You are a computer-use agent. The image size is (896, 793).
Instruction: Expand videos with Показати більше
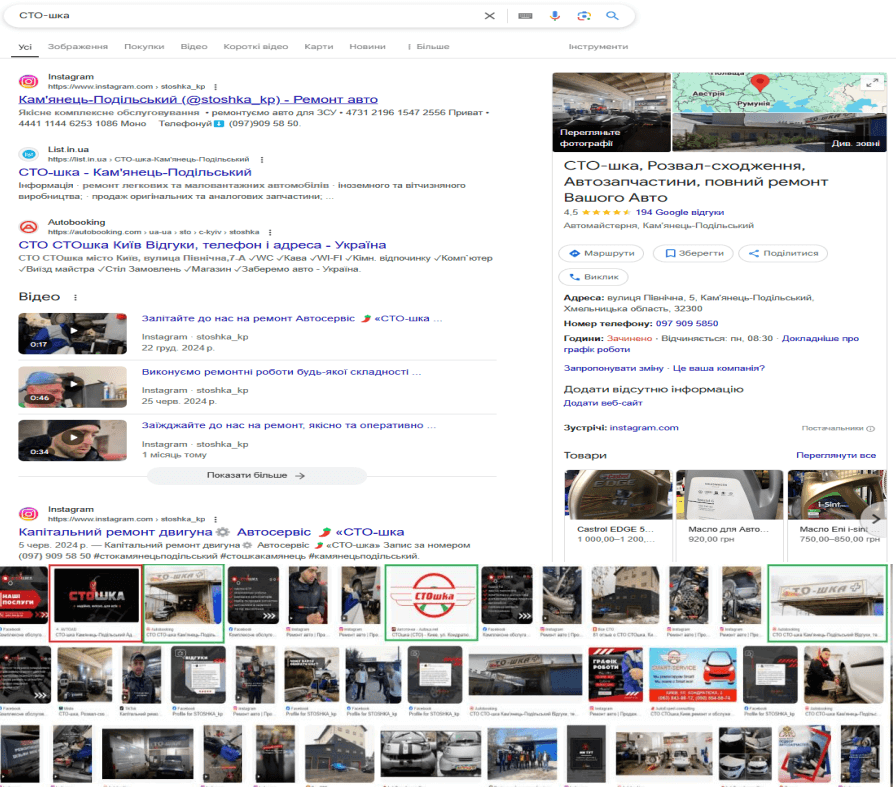pos(256,475)
